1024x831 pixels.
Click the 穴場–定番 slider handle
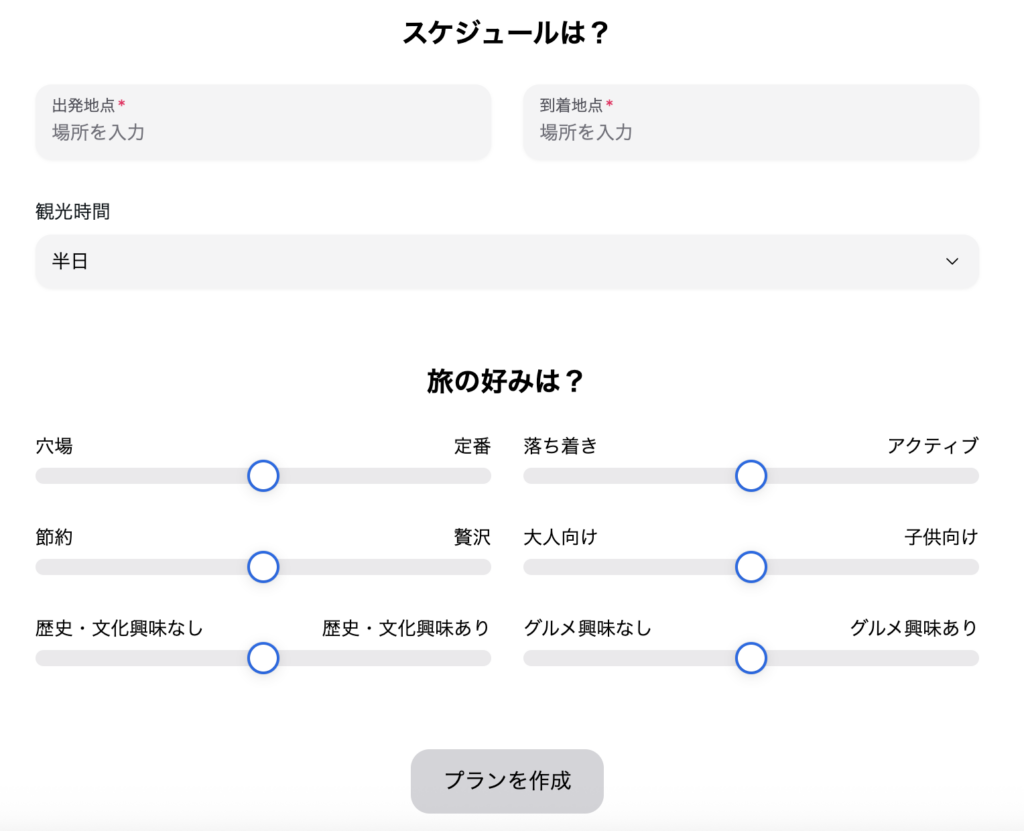coord(263,476)
